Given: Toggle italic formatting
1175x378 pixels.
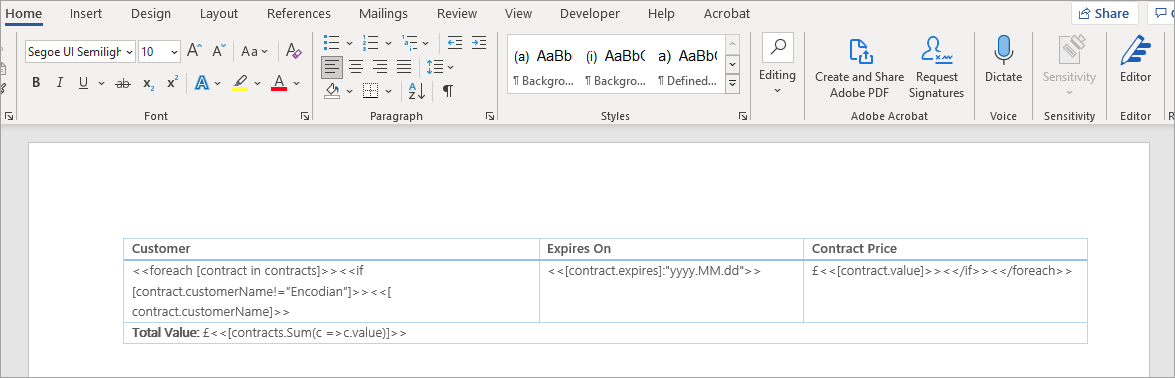Looking at the screenshot, I should 59,82.
